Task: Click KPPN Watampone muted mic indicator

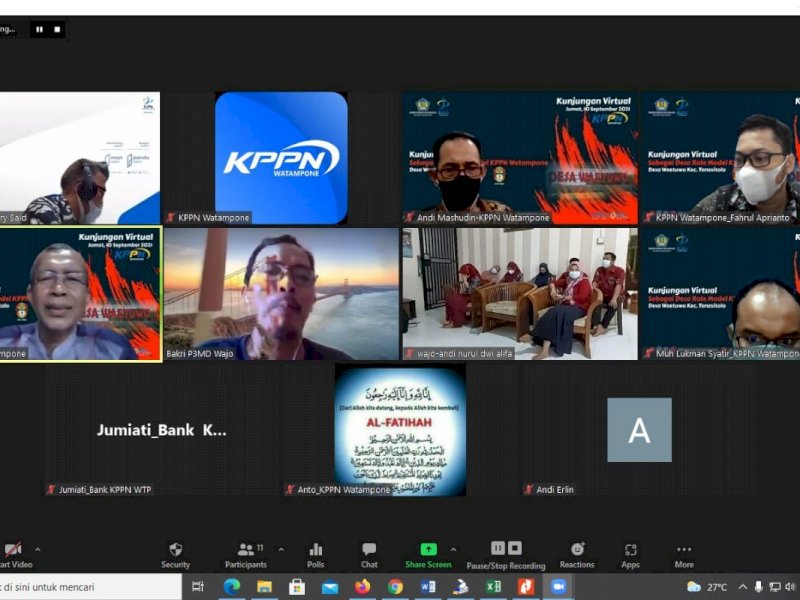Action: click(x=170, y=217)
